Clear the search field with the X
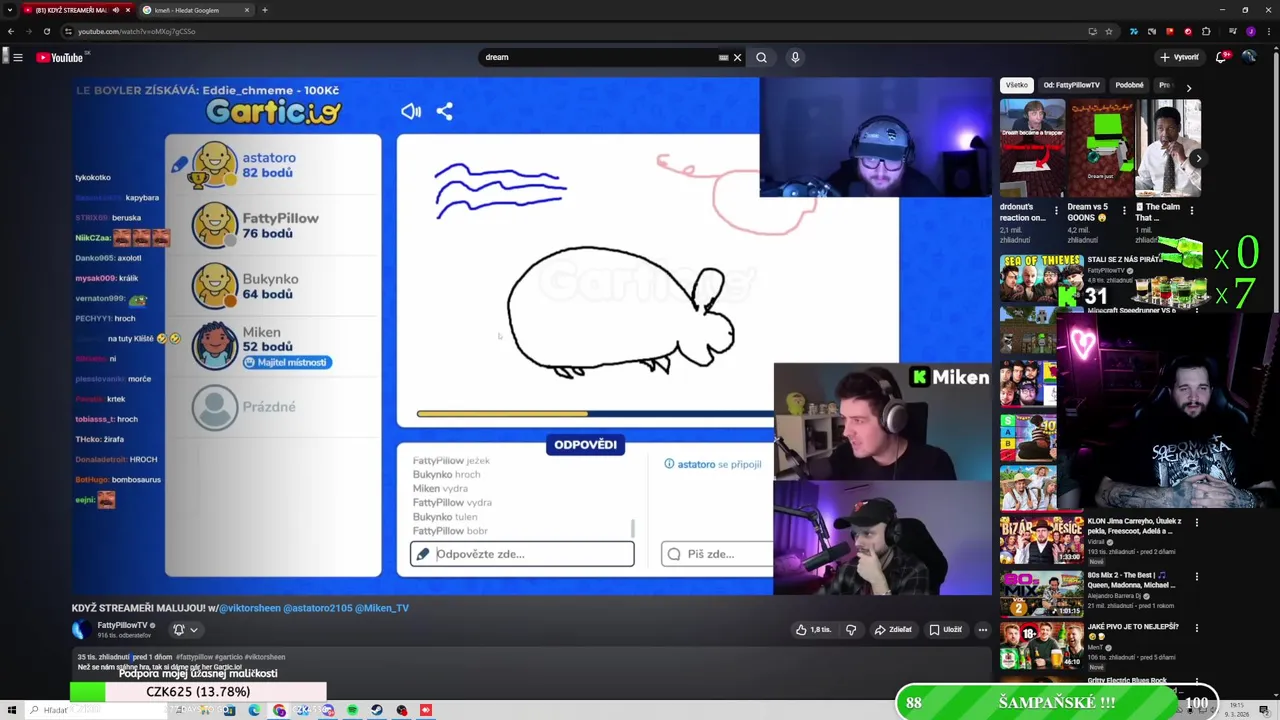 point(738,57)
